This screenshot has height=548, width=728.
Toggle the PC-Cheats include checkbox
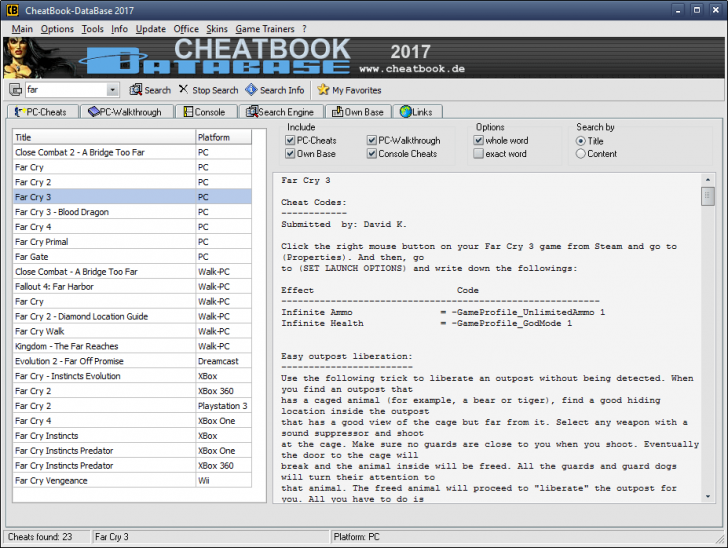(290, 140)
